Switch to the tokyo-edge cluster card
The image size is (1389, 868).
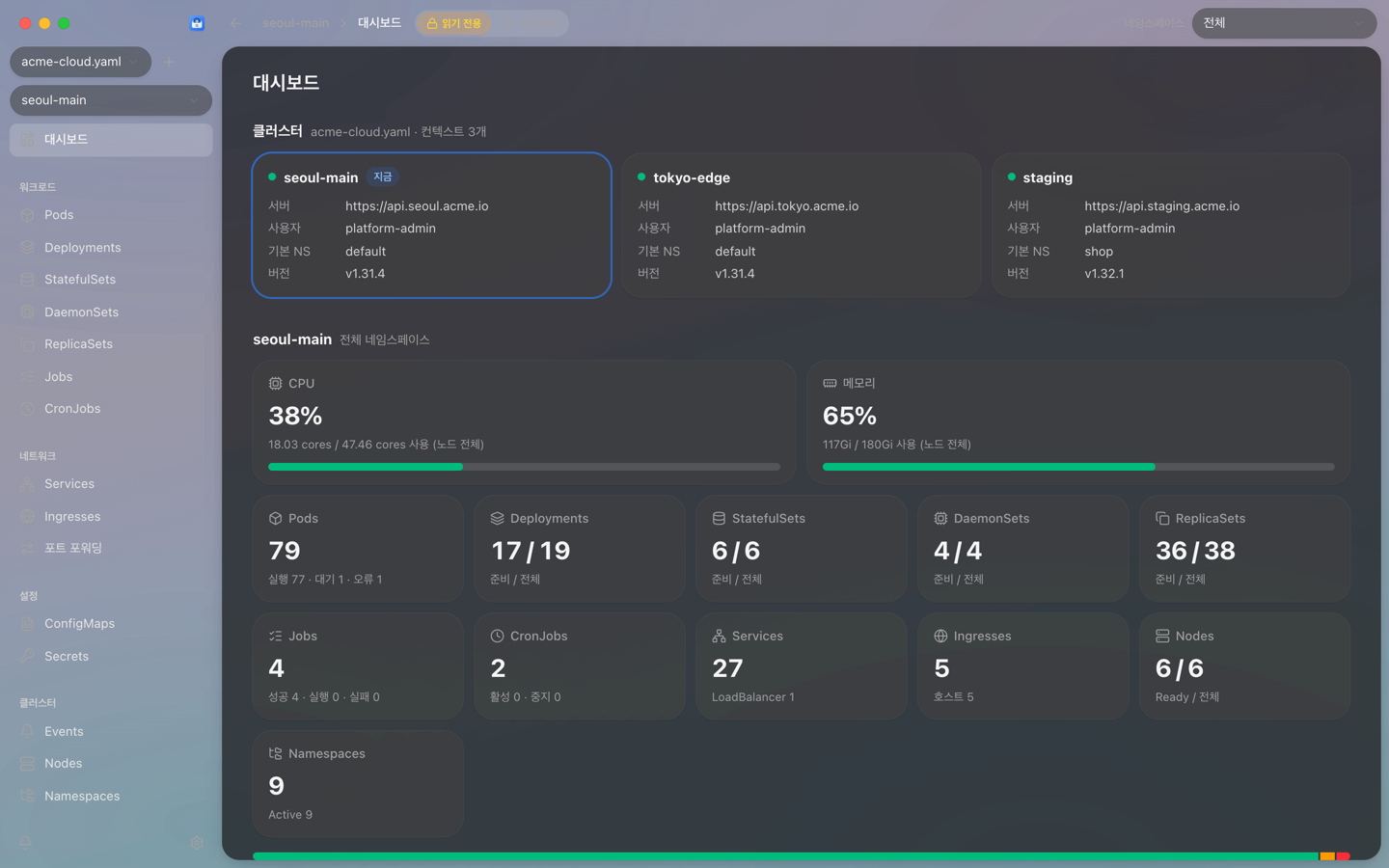801,225
